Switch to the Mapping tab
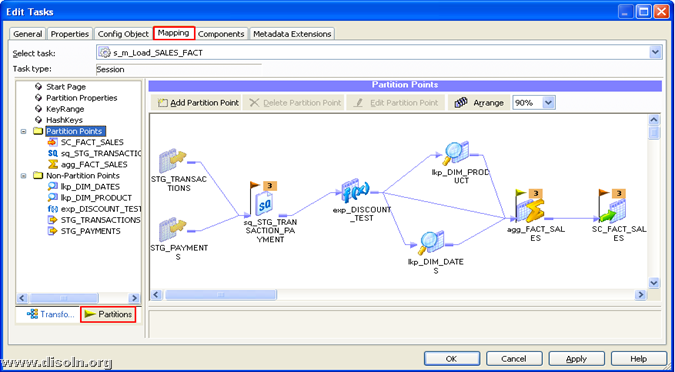Screen dimensions: 675x372 [174, 33]
